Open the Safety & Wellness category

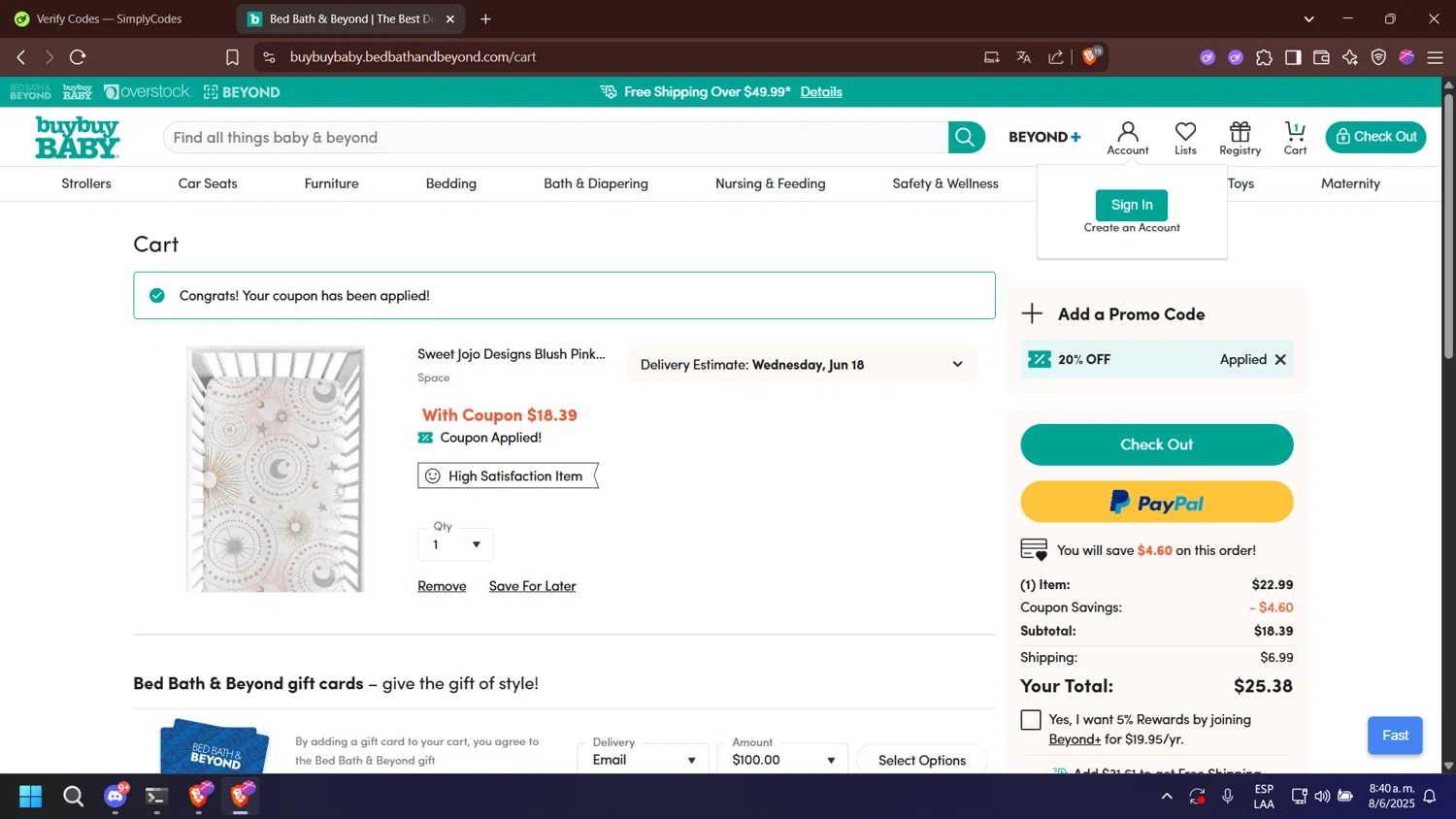click(x=945, y=183)
